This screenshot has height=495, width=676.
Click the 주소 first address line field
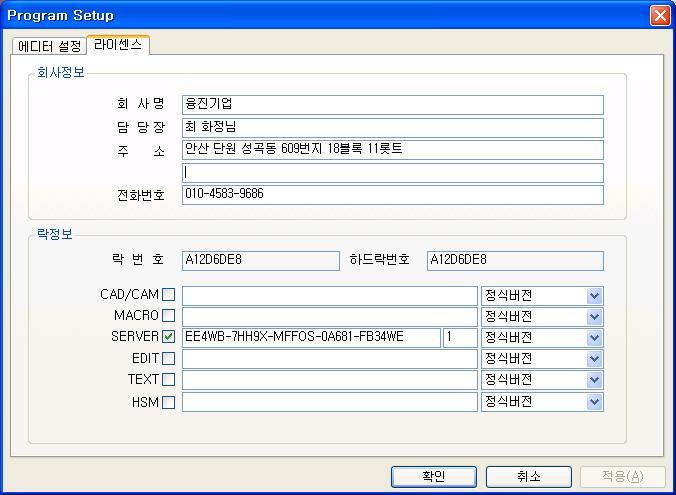(393, 150)
